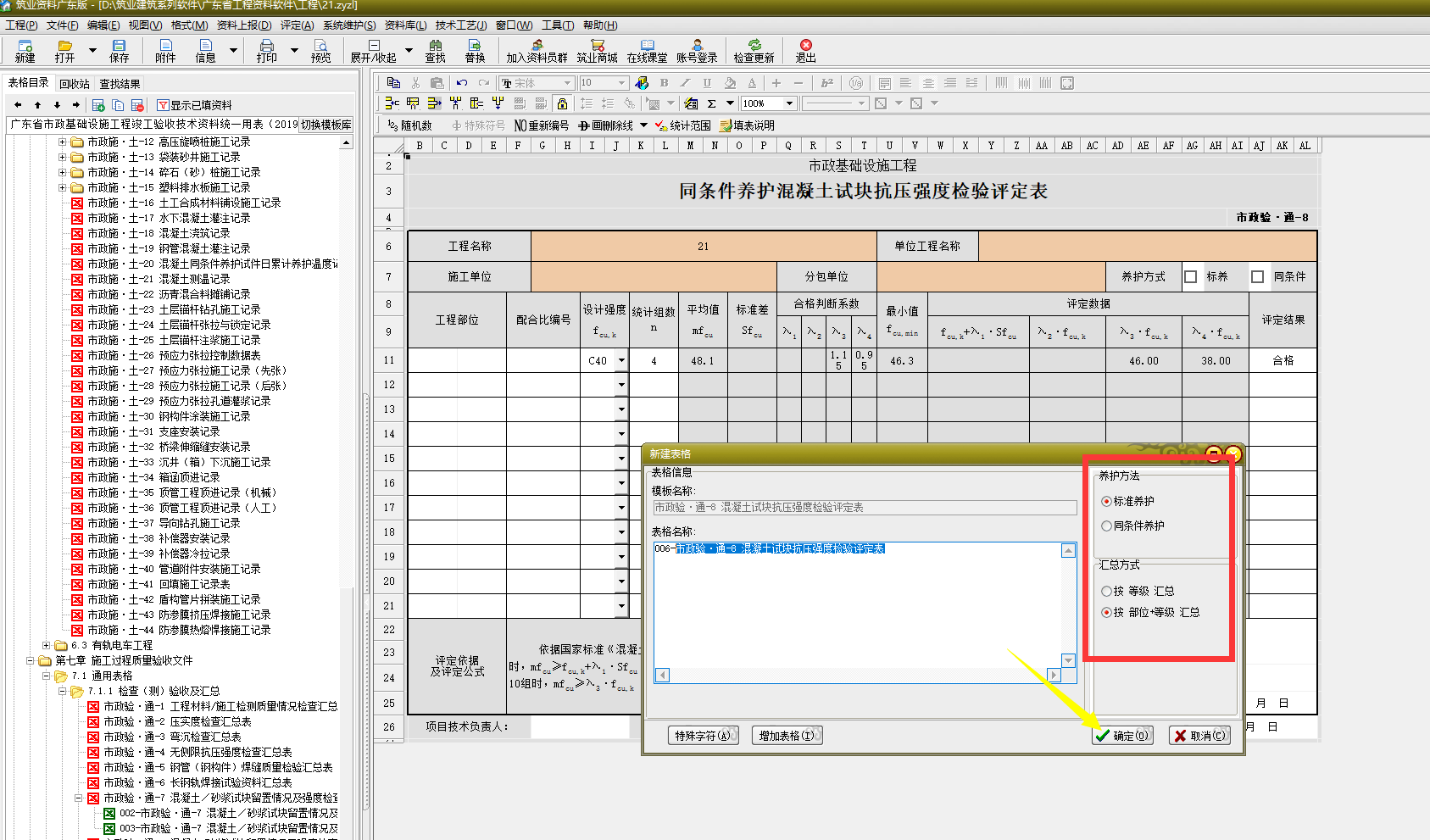Image resolution: width=1430 pixels, height=840 pixels.
Task: Click the 新建 (New) toolbar icon
Action: pyautogui.click(x=25, y=50)
